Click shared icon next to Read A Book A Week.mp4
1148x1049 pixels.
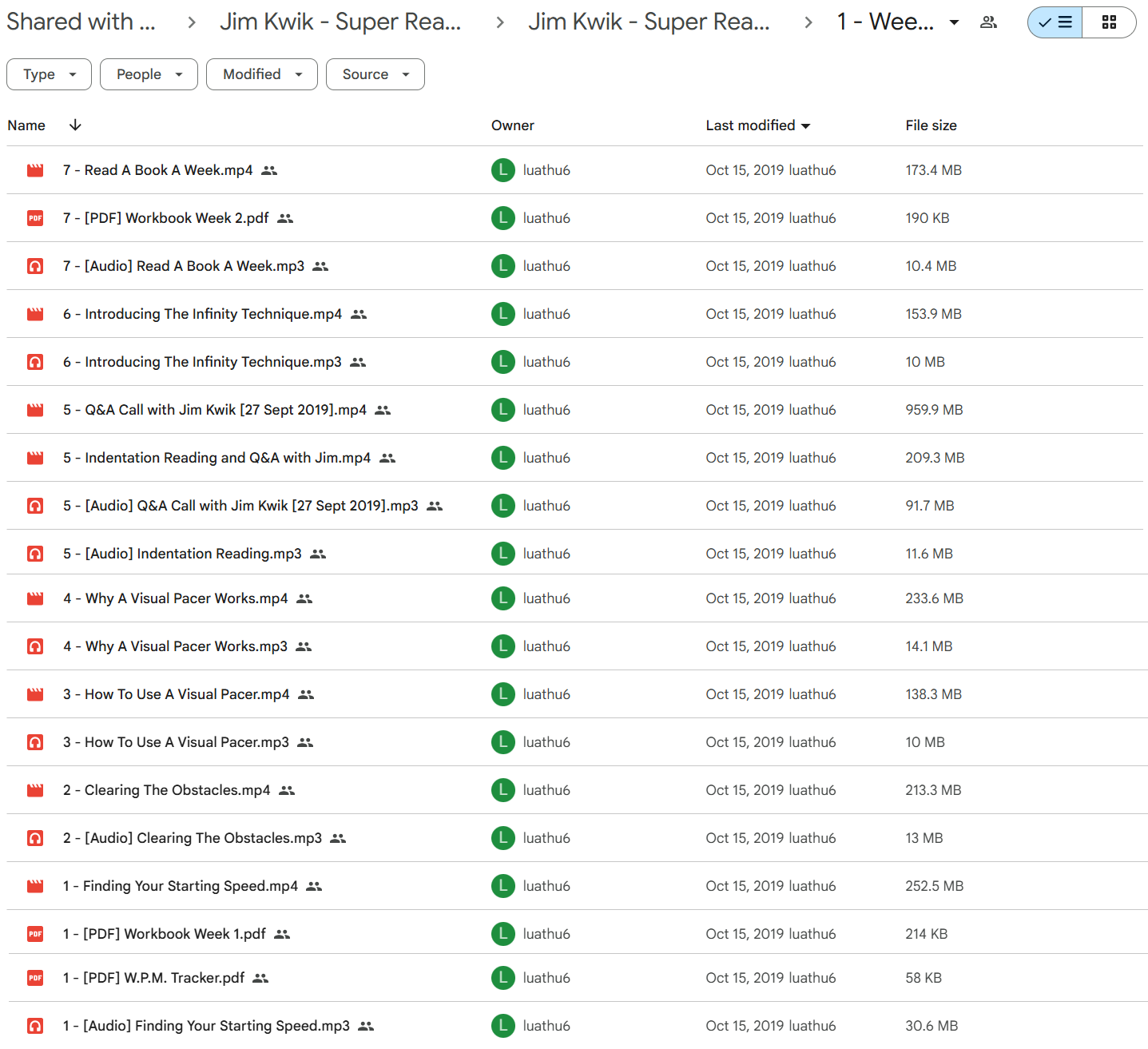[269, 170]
